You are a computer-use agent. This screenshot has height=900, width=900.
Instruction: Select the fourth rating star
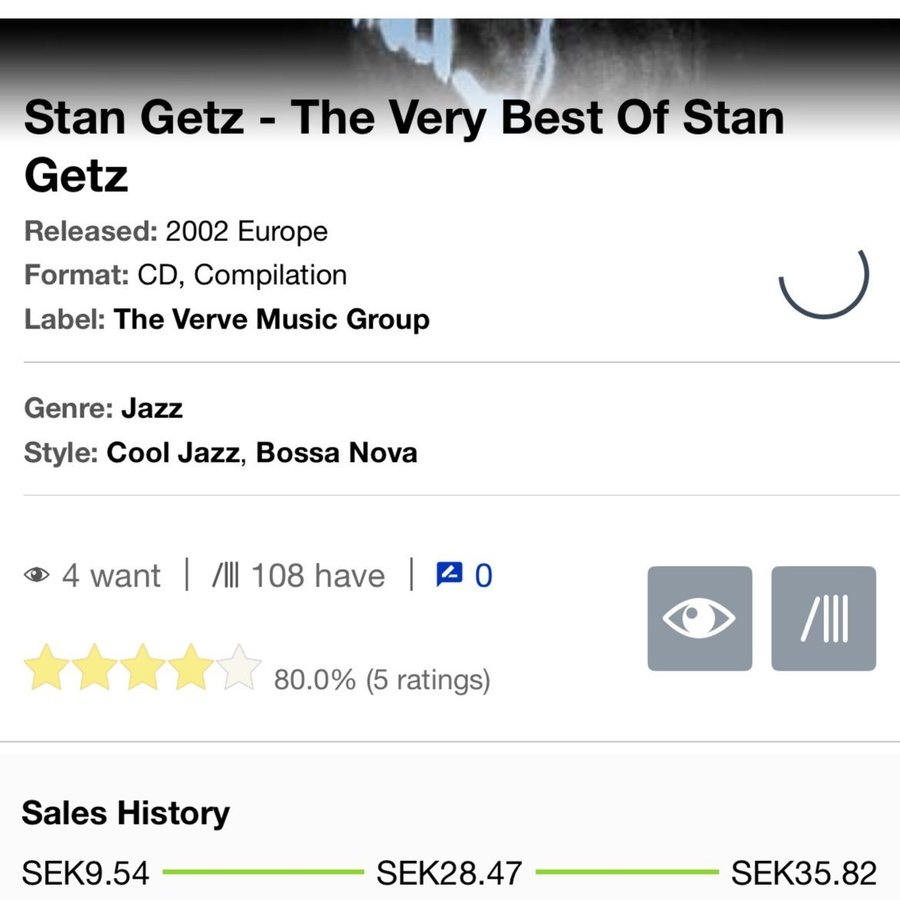pyautogui.click(x=191, y=668)
